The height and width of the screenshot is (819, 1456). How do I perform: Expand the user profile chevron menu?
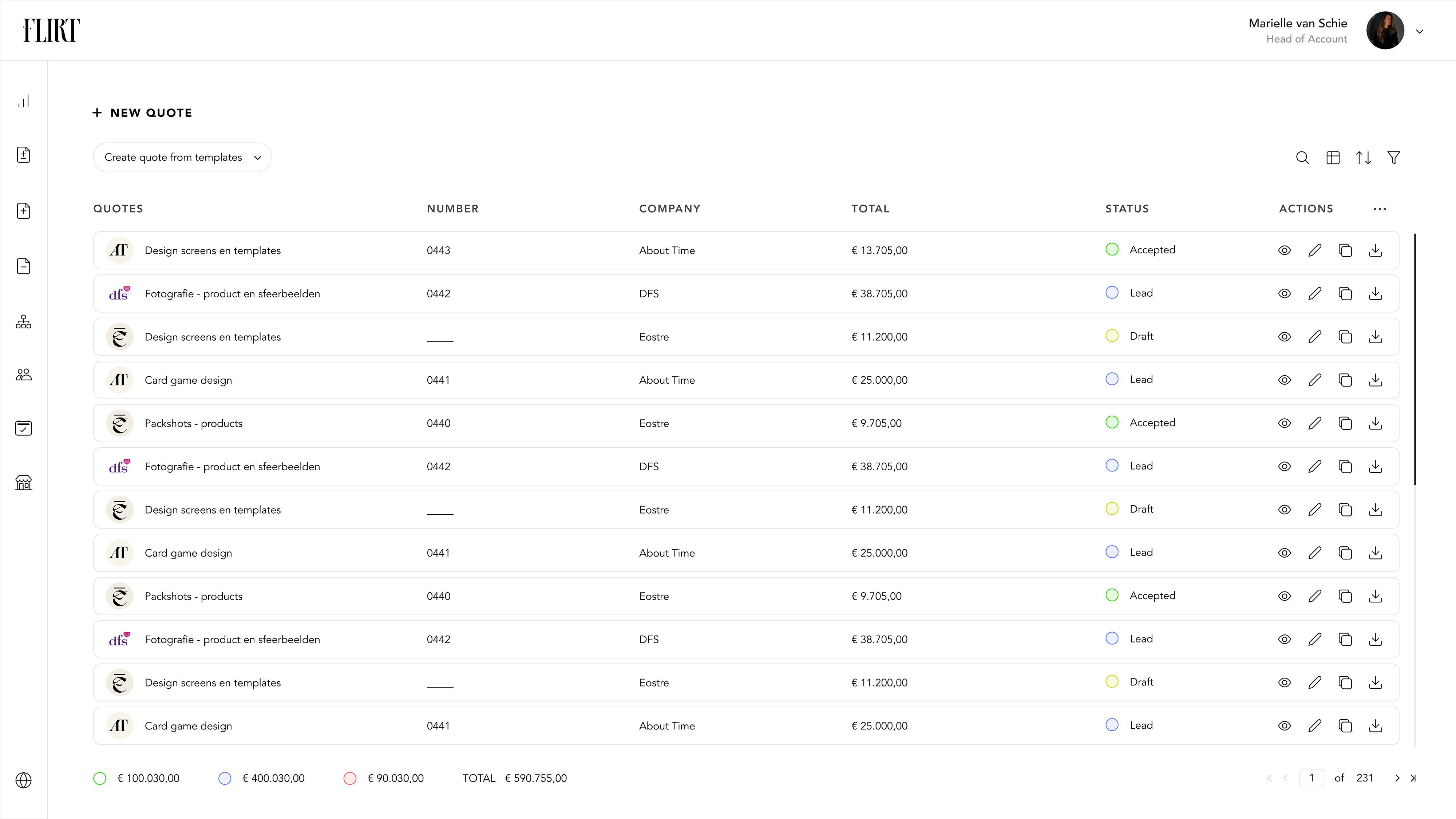tap(1419, 31)
